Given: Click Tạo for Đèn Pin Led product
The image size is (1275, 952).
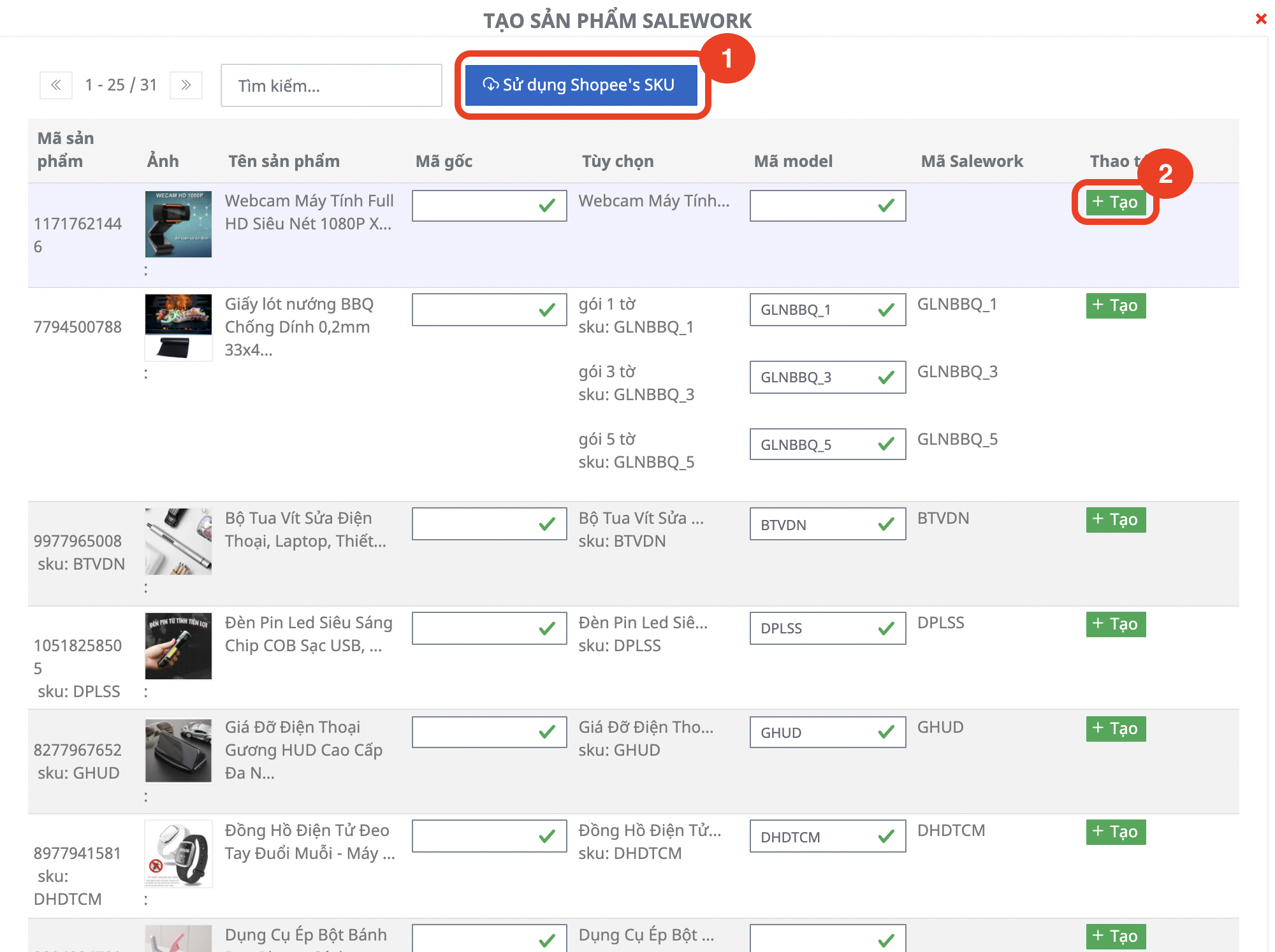Looking at the screenshot, I should pos(1115,624).
